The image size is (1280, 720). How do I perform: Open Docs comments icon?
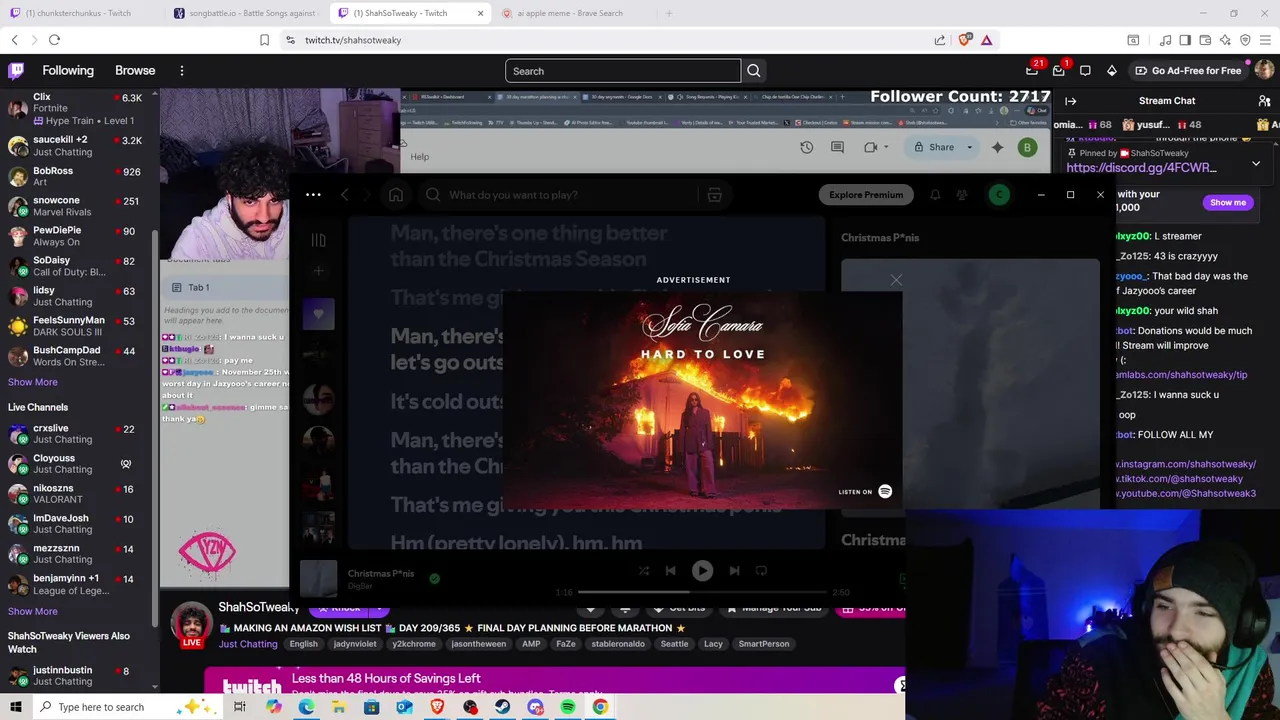point(838,147)
